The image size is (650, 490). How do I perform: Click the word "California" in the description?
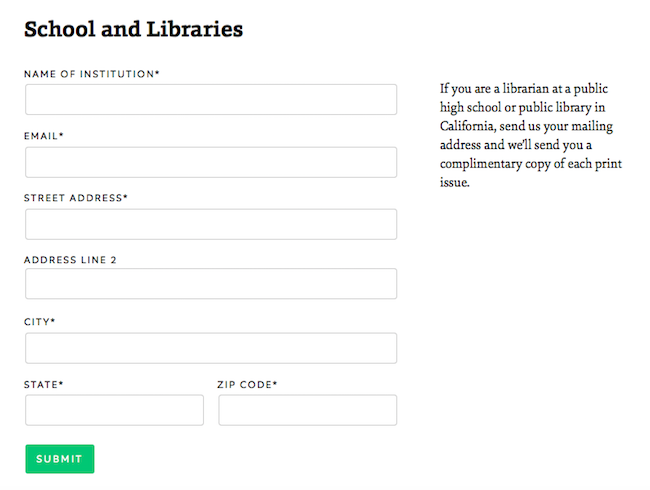coord(466,126)
